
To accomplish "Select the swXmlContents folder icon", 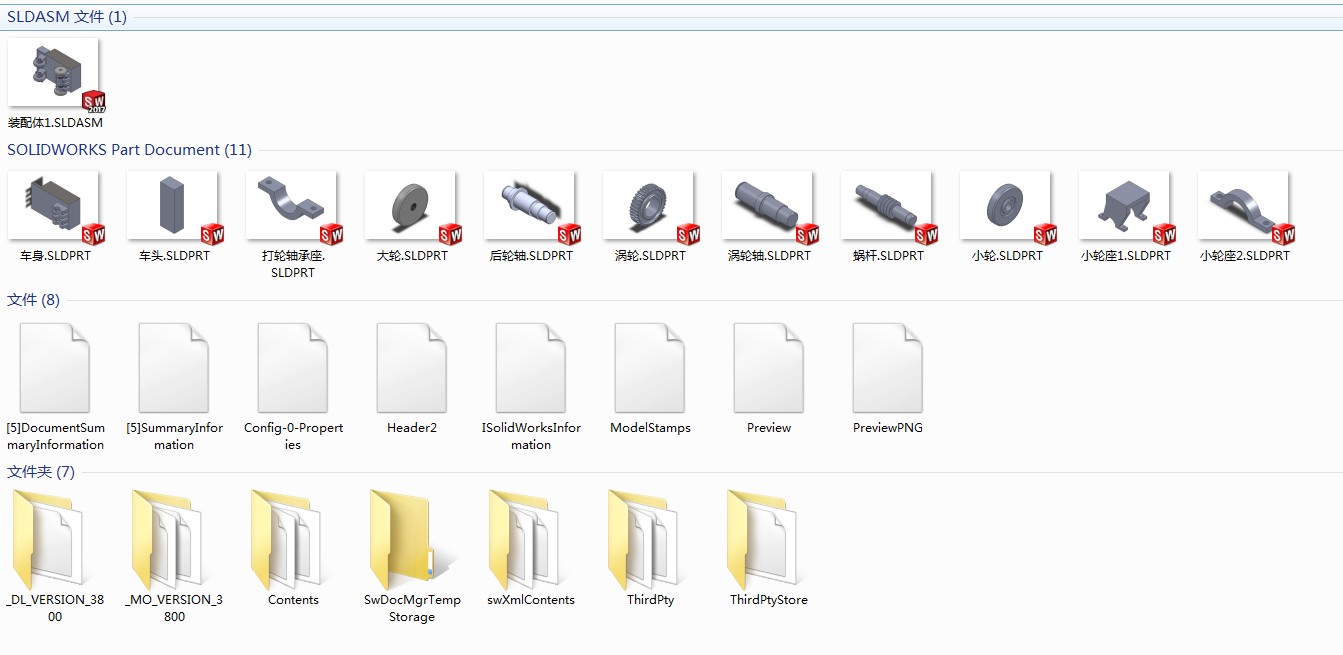I will tap(524, 539).
